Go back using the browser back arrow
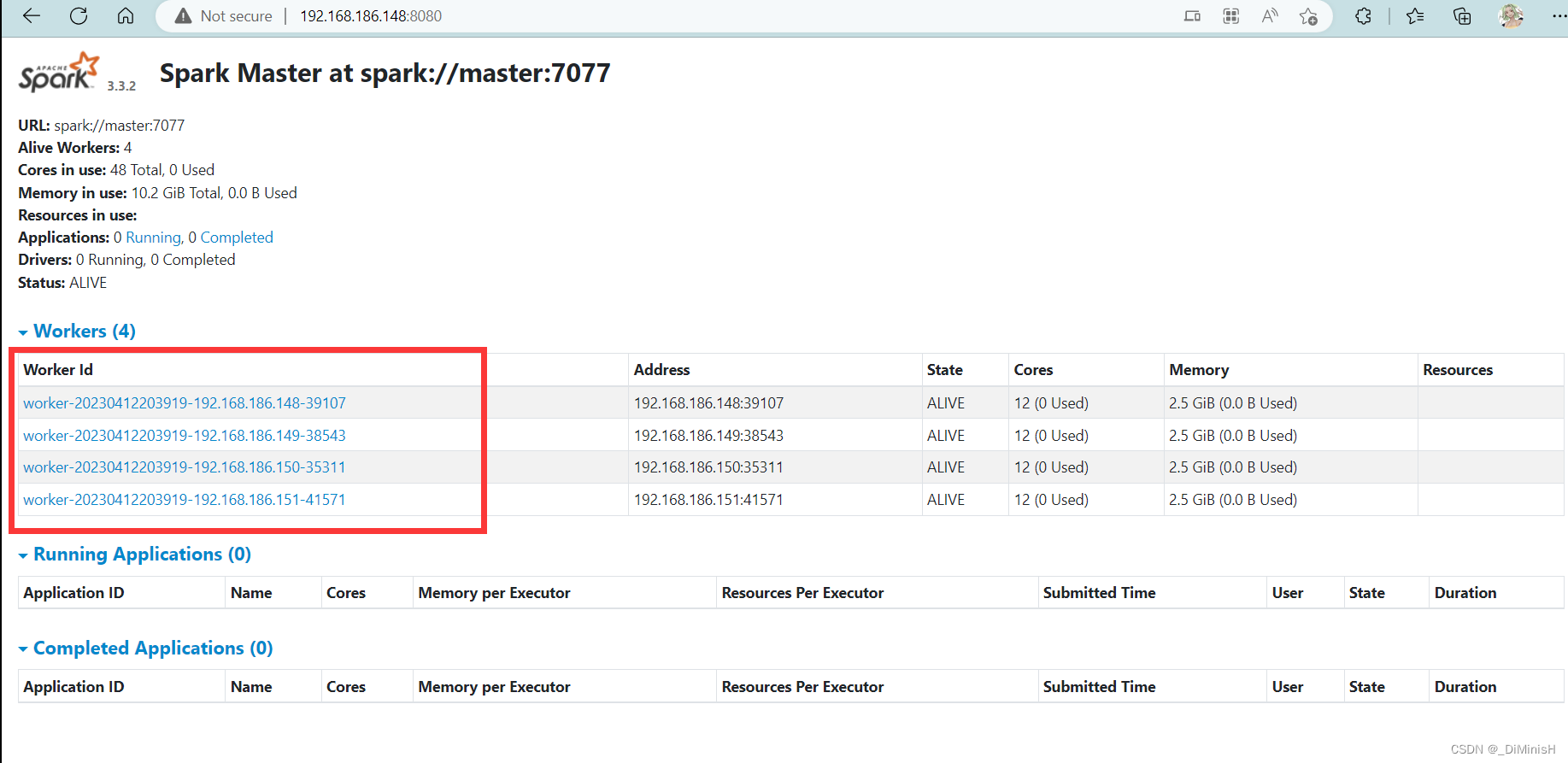This screenshot has height=763, width=1568. pyautogui.click(x=32, y=15)
